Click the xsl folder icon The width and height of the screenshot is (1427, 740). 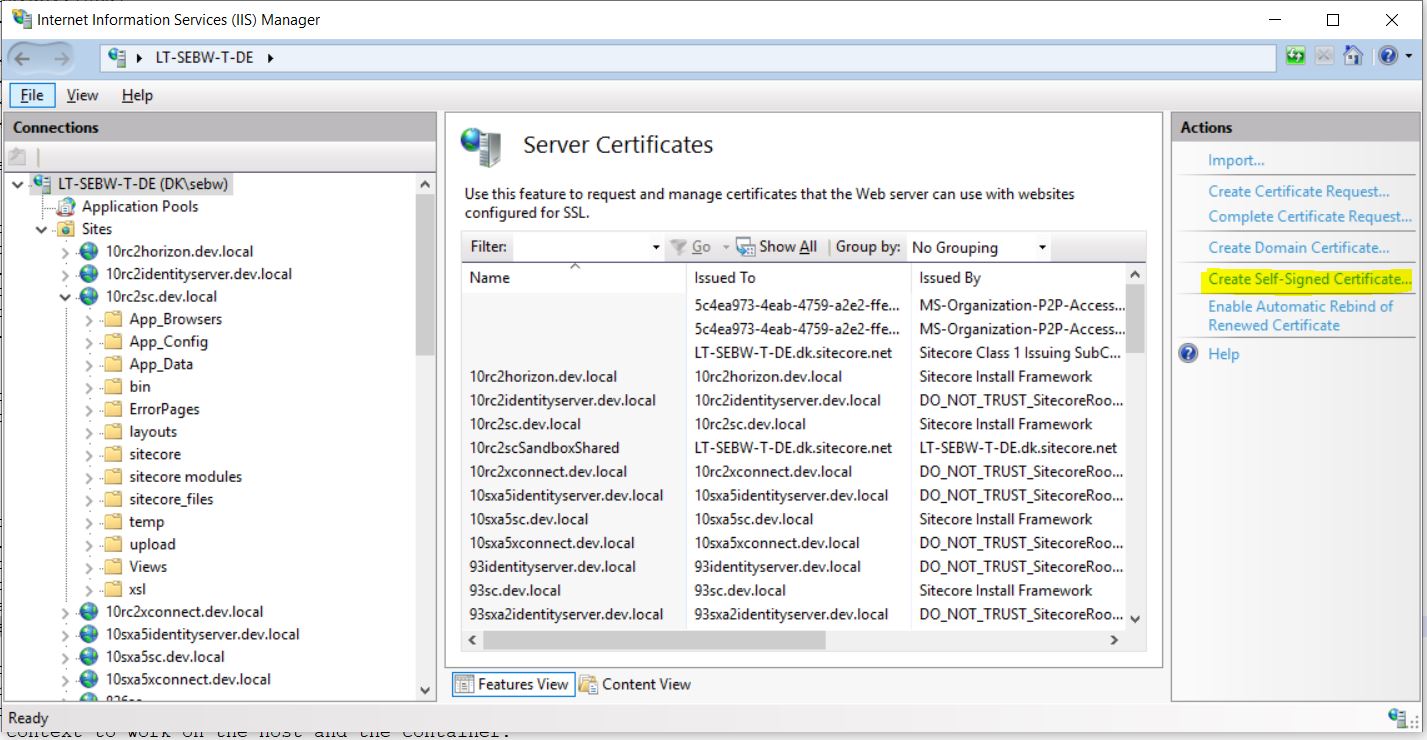coord(113,589)
